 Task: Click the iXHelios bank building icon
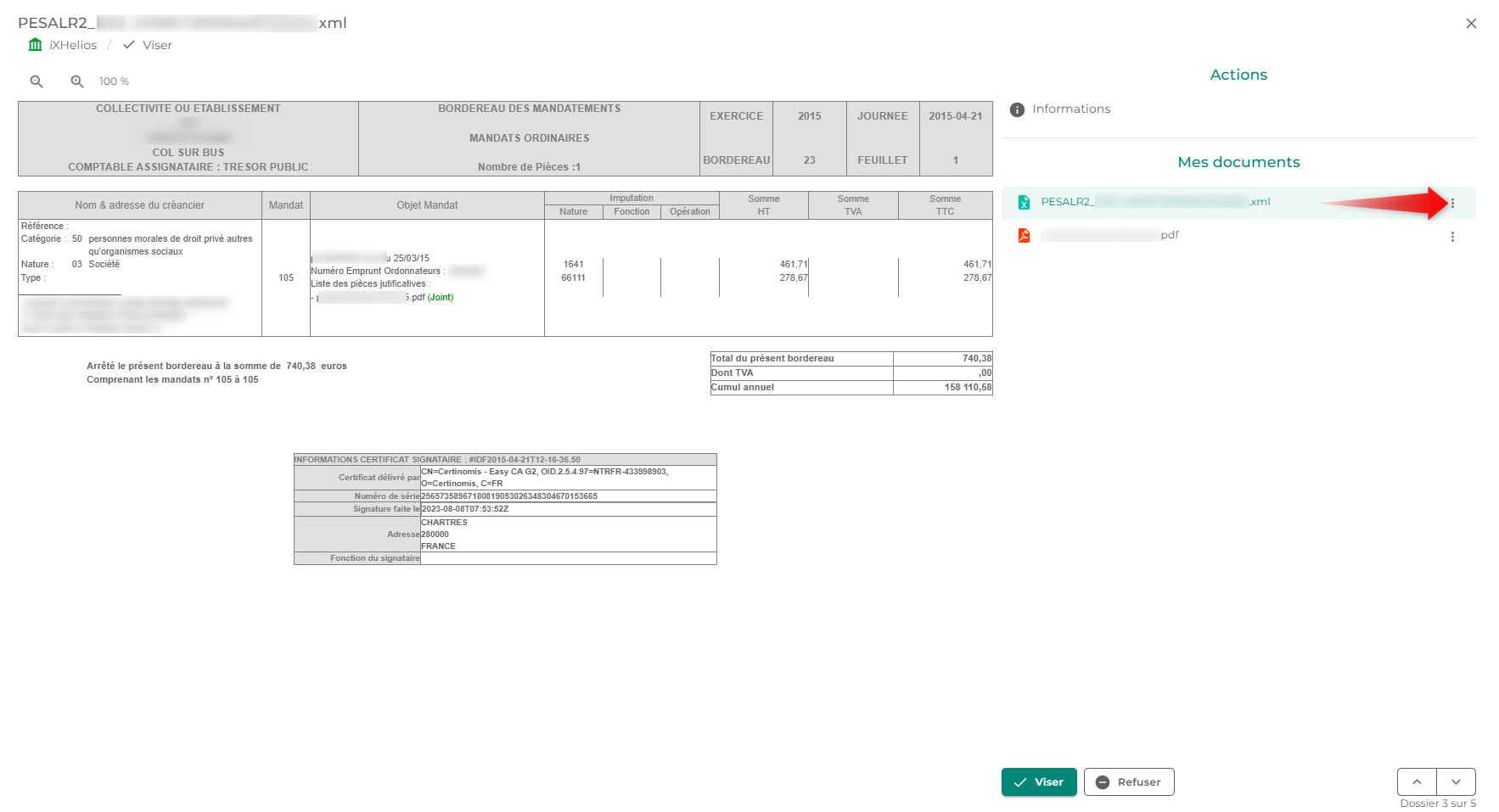click(35, 45)
